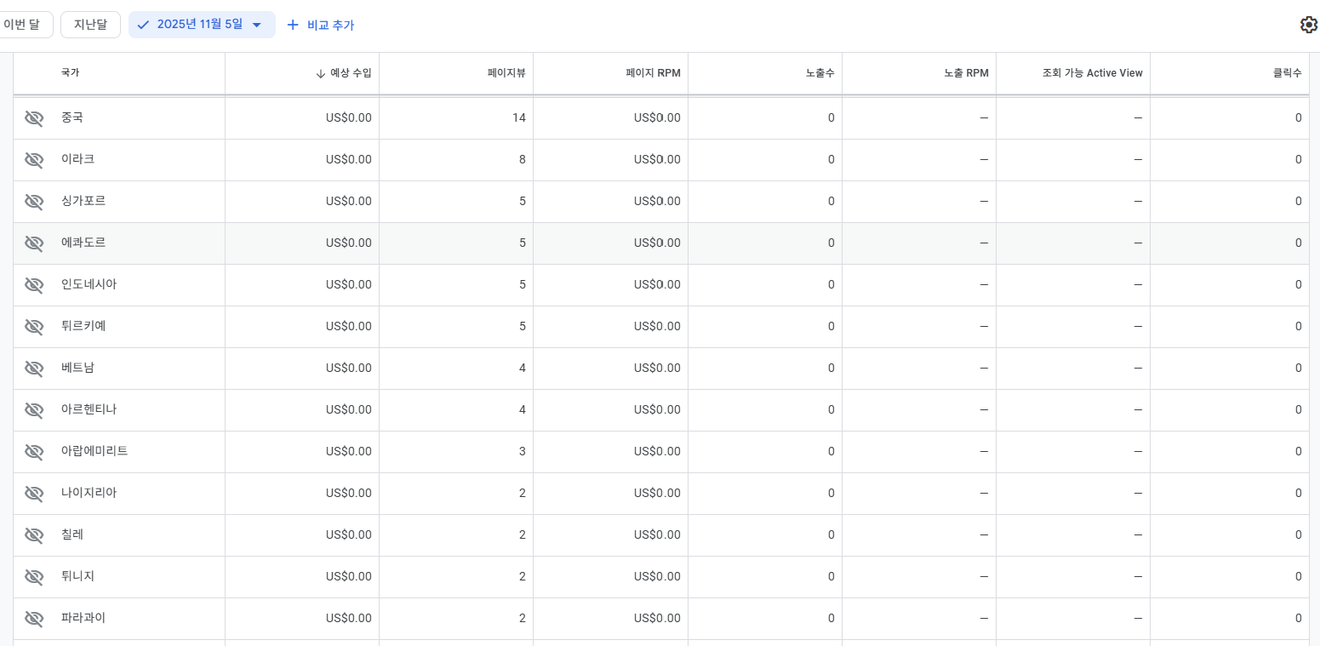This screenshot has height=646, width=1320.
Task: Select the 이번 달 date range
Action: click(x=22, y=25)
